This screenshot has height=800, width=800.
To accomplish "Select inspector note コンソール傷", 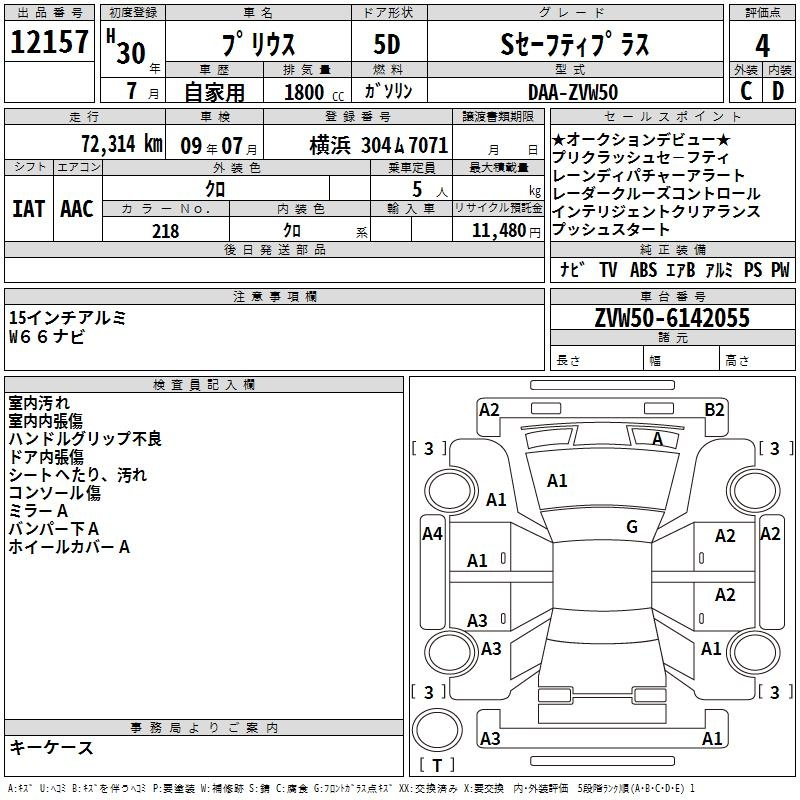I will 54,493.
